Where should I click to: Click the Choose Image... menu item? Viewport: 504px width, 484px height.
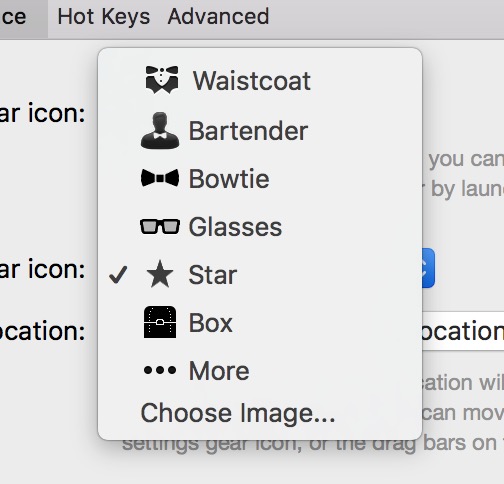(238, 413)
